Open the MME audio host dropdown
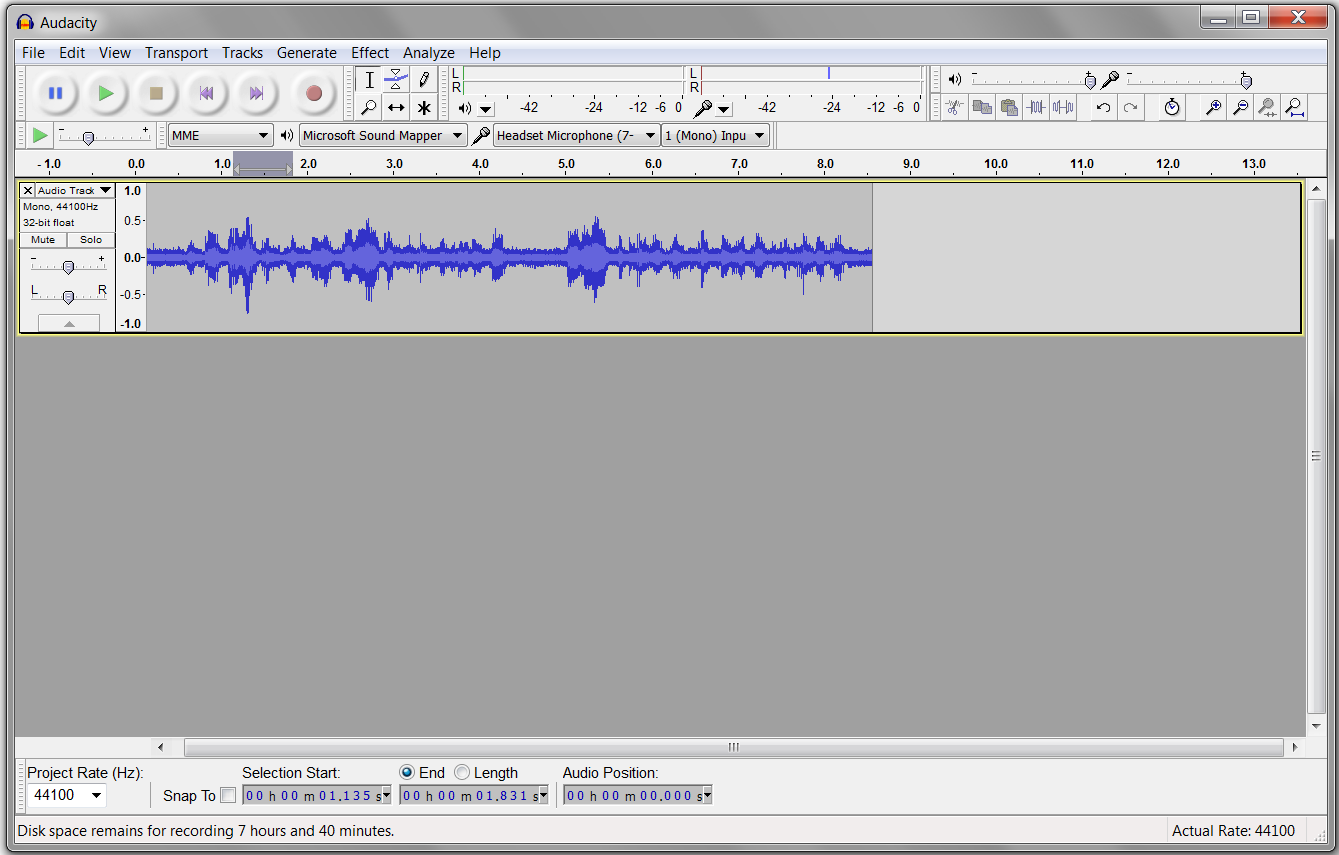1339x855 pixels. click(x=220, y=135)
